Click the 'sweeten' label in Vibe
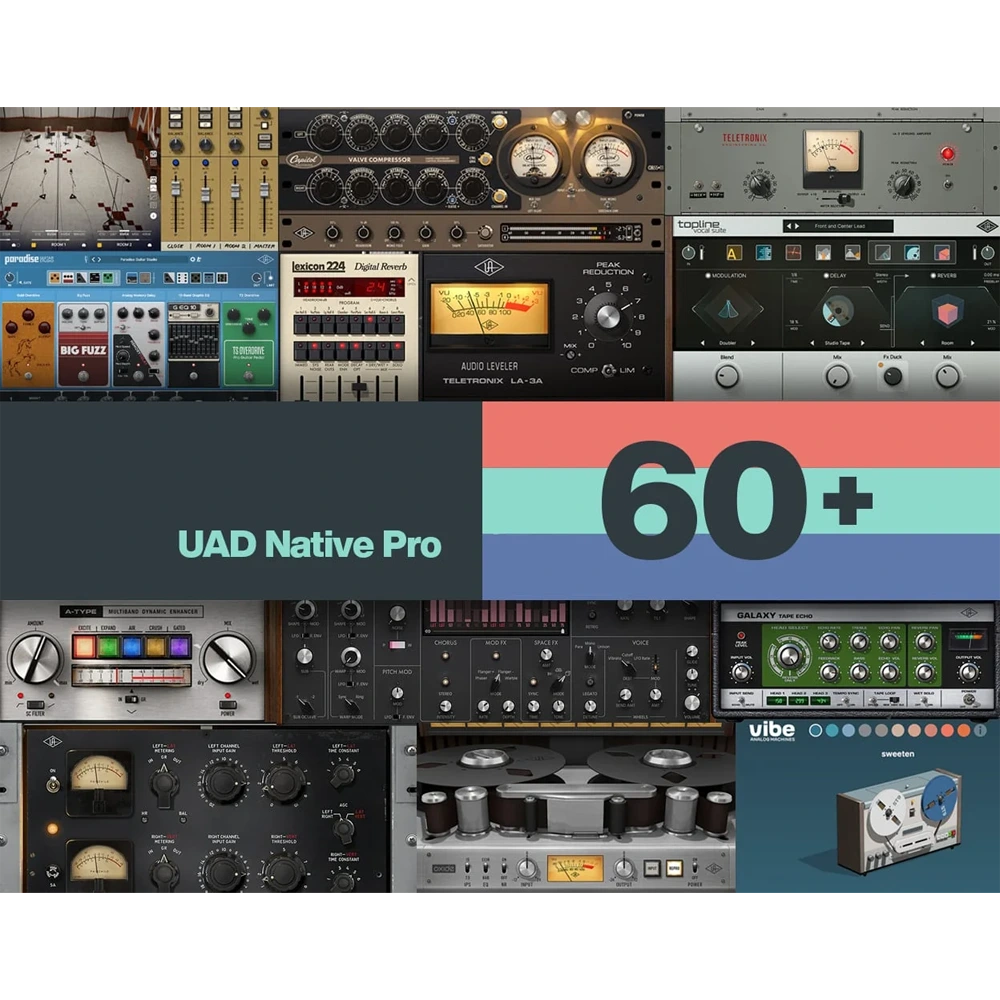Screen dimensions: 1000x1000 [897, 754]
